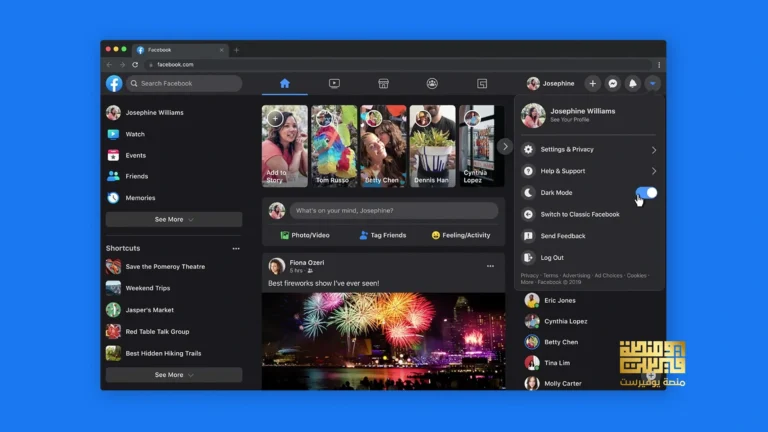Click the Facebook logo icon

[x=115, y=84]
